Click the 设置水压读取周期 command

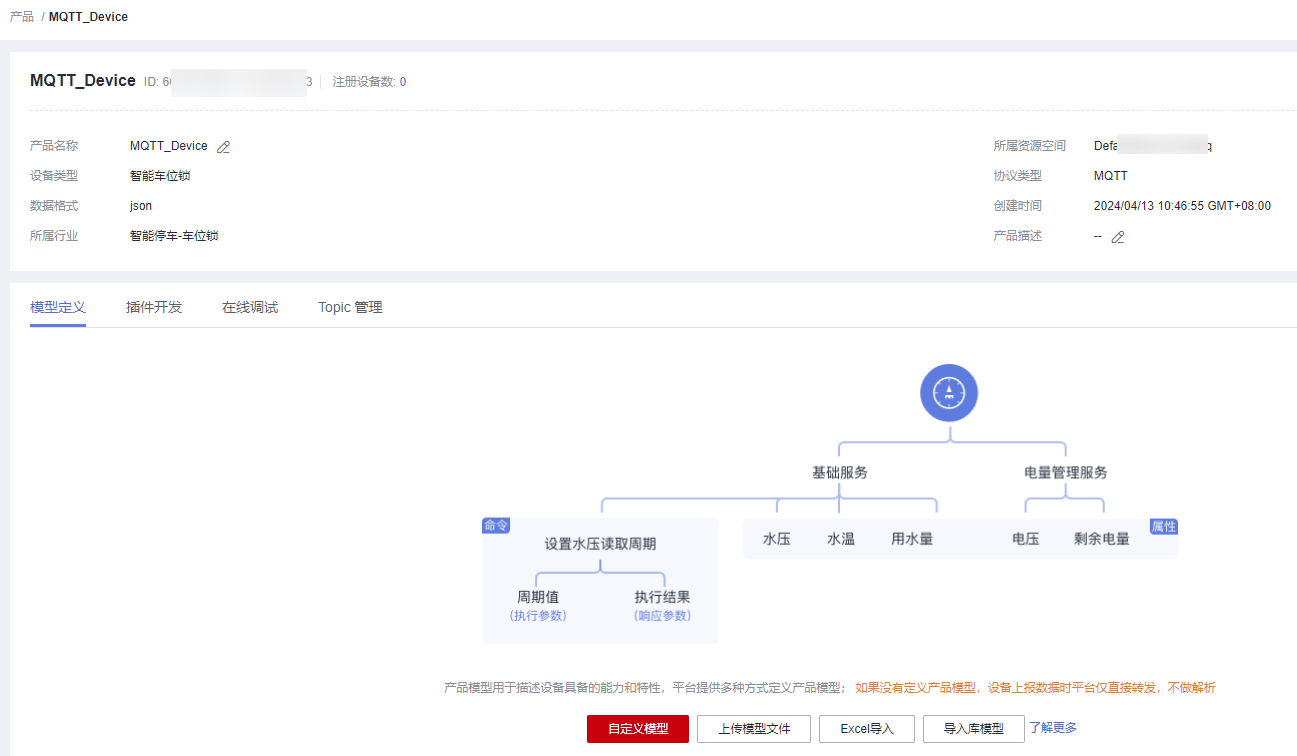point(600,545)
